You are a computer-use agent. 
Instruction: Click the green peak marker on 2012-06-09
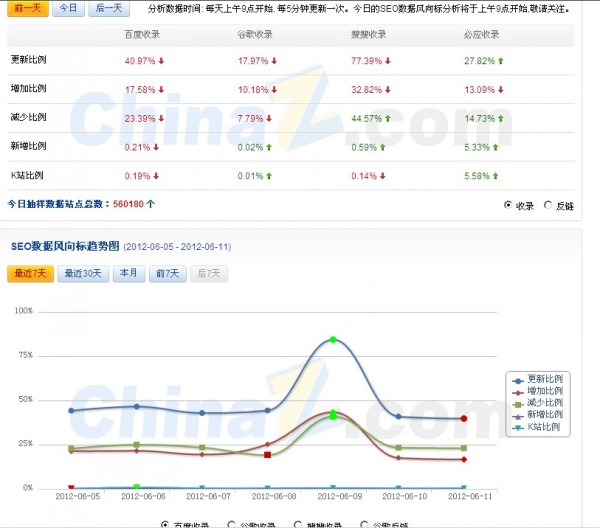333,340
